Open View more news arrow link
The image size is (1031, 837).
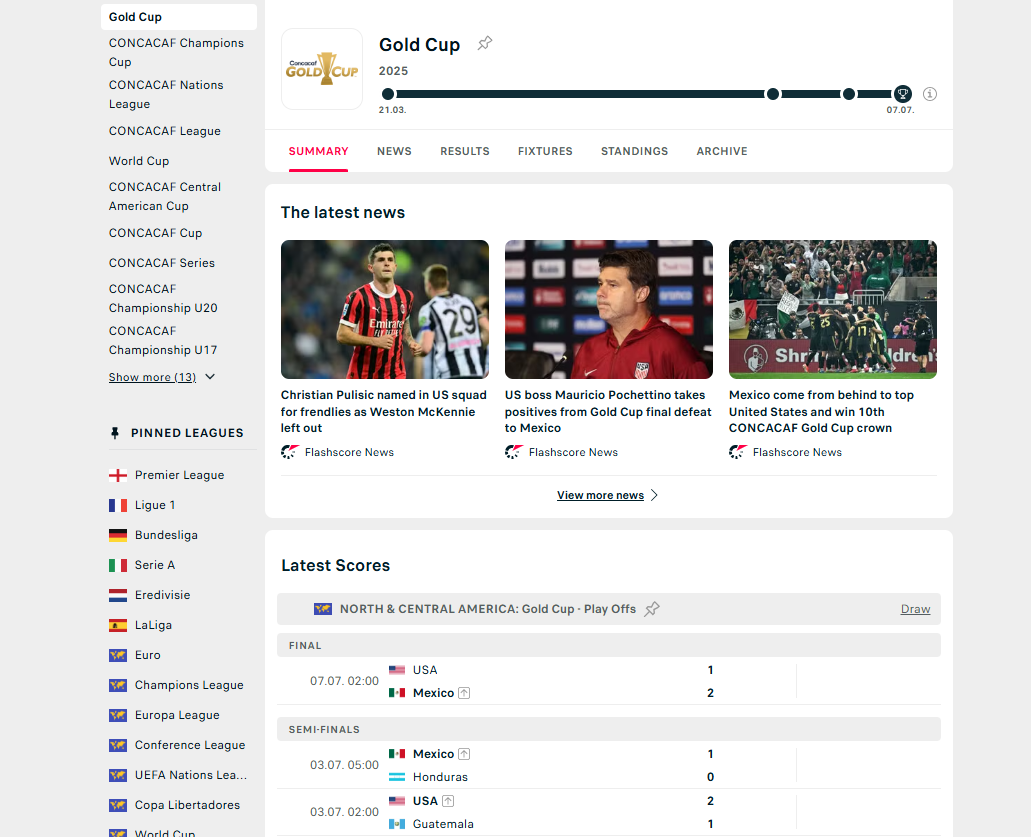tap(654, 495)
